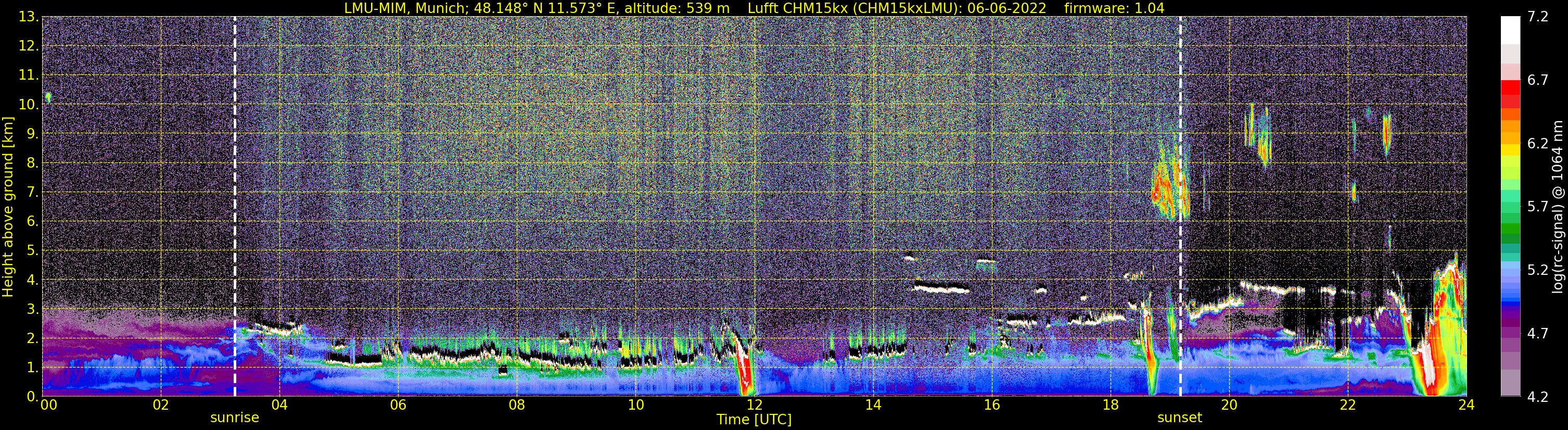Click the 'Height above ground [km]' axis label
The height and width of the screenshot is (430, 1568).
(x=8, y=207)
